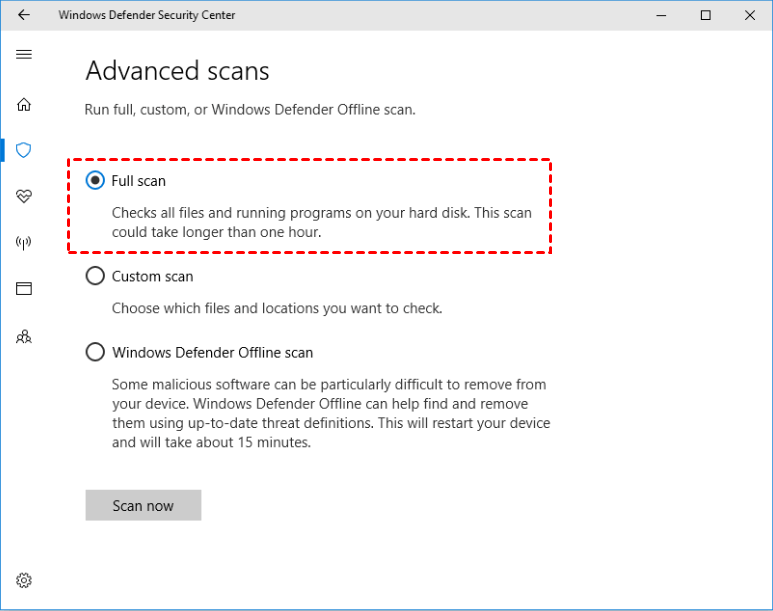Click the Offline scan description paragraph

[x=330, y=413]
